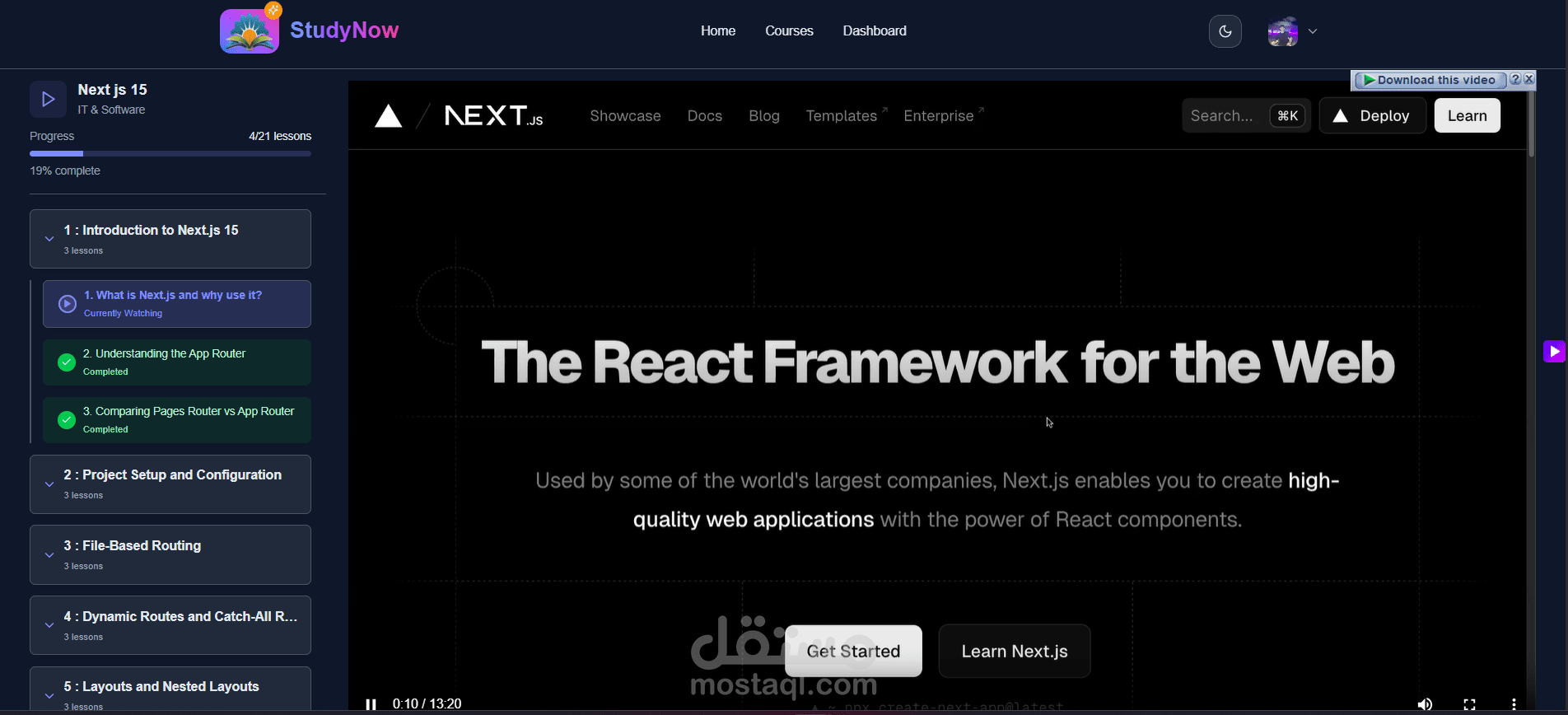Click the purple play tab on right edge
Screen dimensions: 1568x715
1554,352
